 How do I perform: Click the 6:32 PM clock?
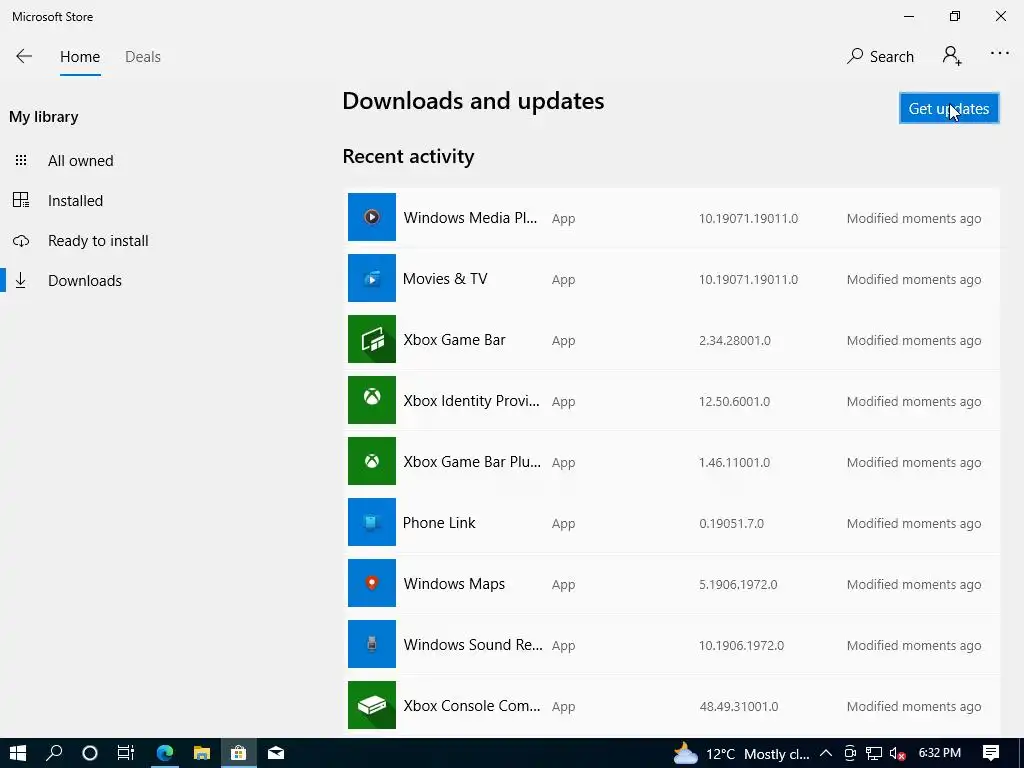coord(939,753)
